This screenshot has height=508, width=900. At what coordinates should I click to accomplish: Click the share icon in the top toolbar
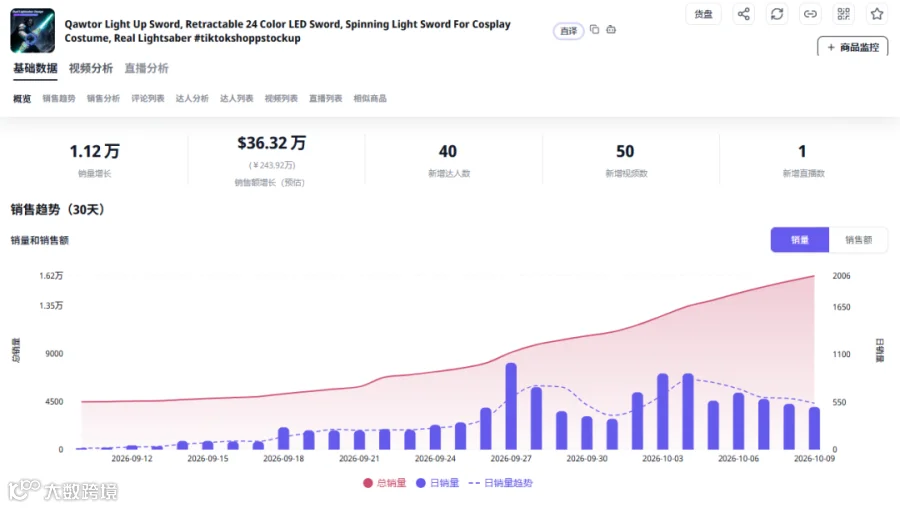coord(743,14)
